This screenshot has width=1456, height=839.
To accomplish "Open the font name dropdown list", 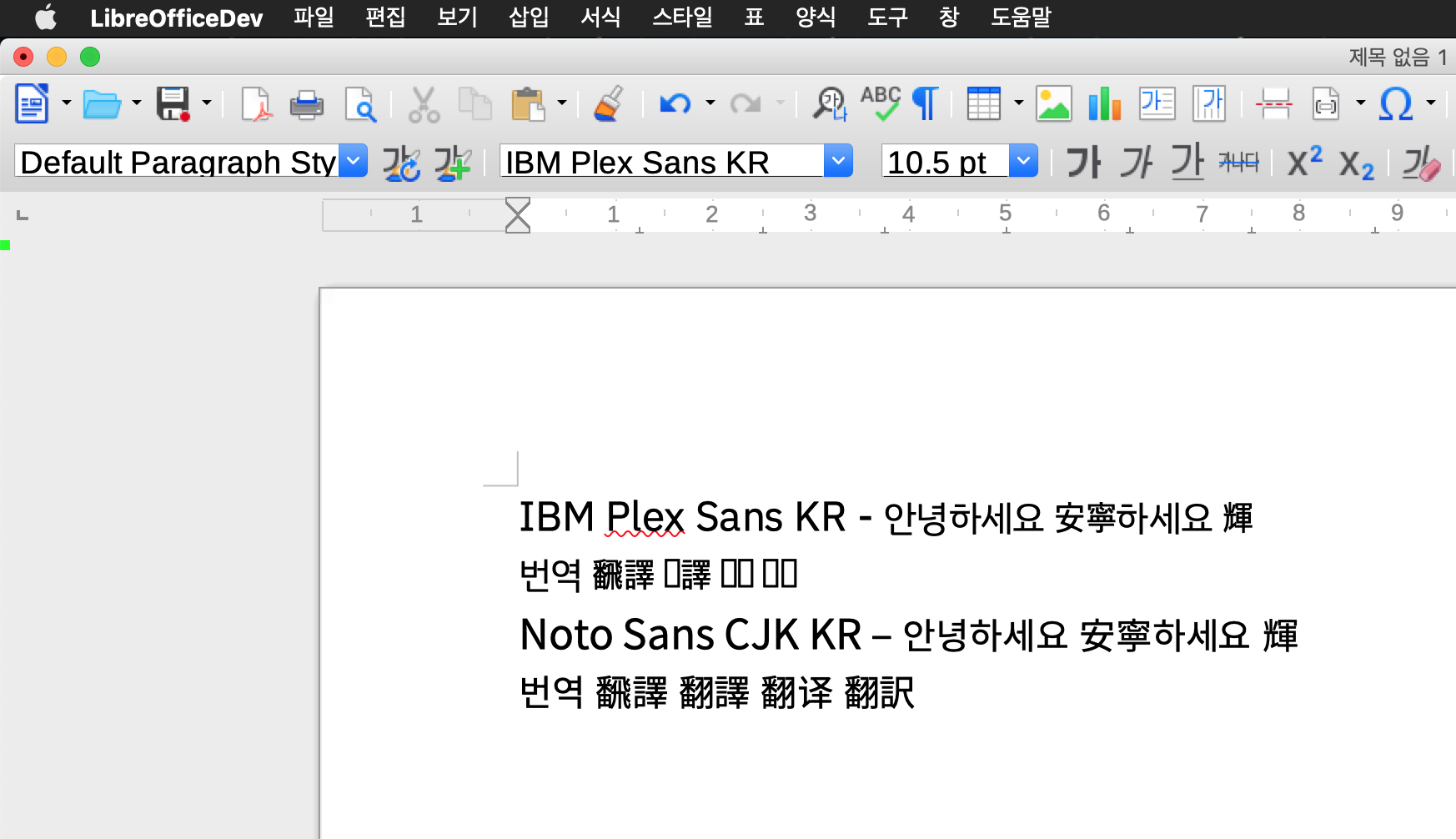I will tap(839, 161).
